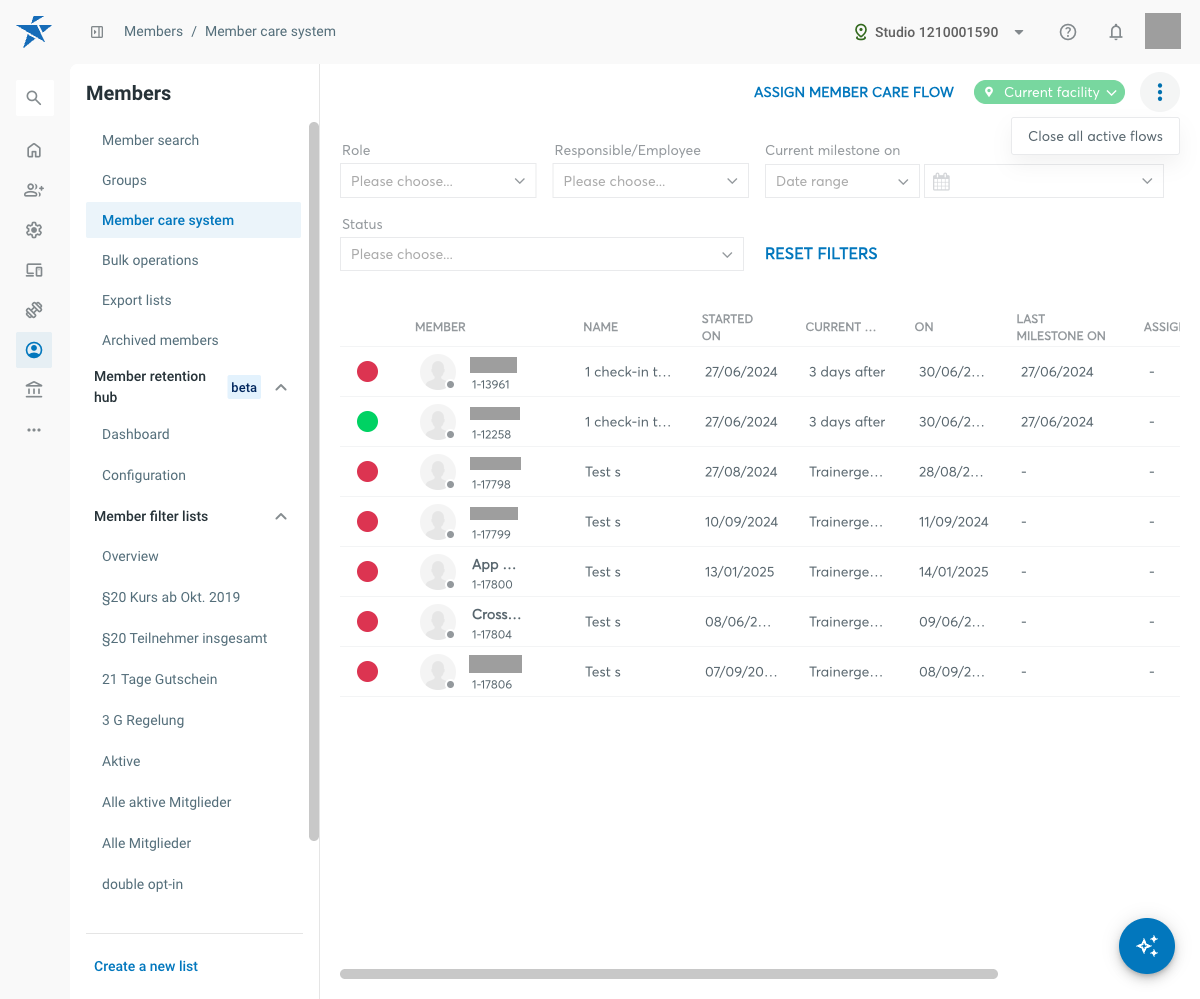The height and width of the screenshot is (999, 1200).
Task: Open the finance bank icon in left rail
Action: point(34,390)
